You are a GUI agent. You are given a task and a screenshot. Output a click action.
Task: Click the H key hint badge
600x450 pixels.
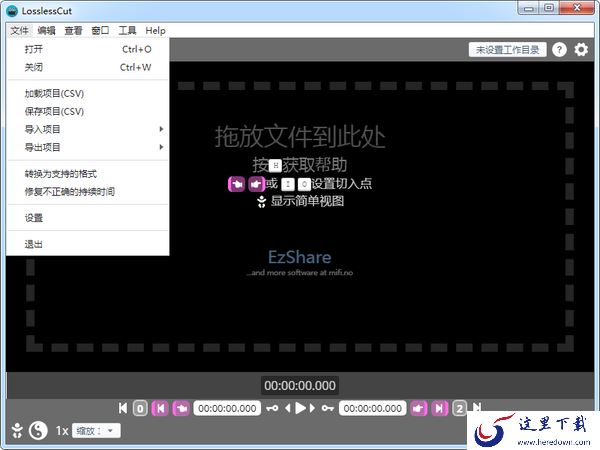click(275, 166)
